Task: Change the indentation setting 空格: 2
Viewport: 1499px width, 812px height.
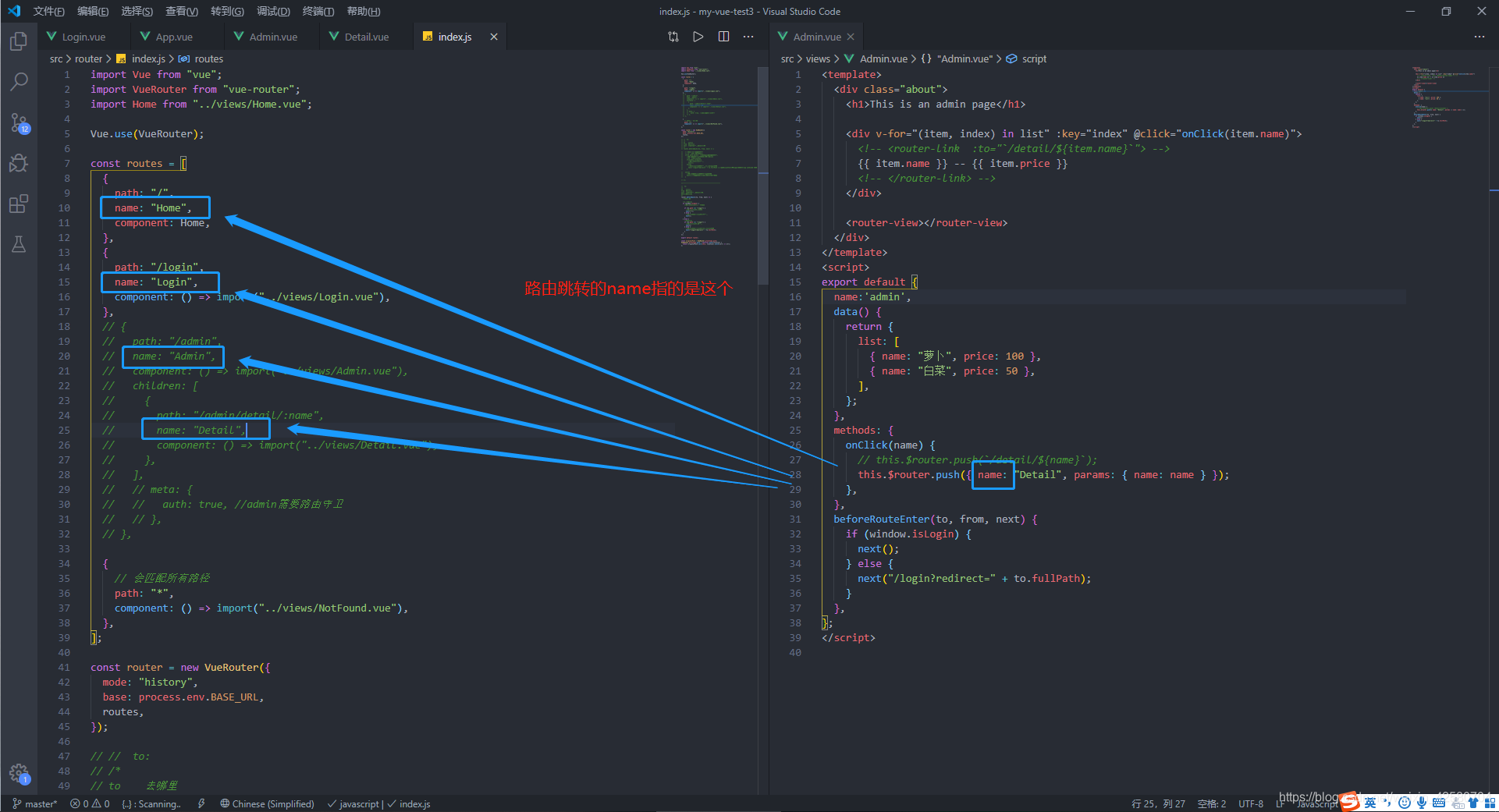Action: (1212, 803)
